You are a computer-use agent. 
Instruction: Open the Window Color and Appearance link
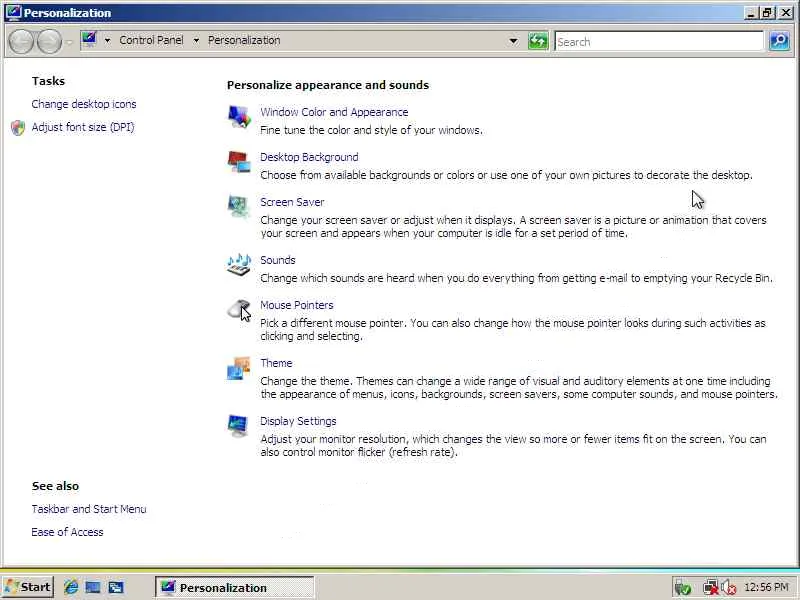[334, 112]
